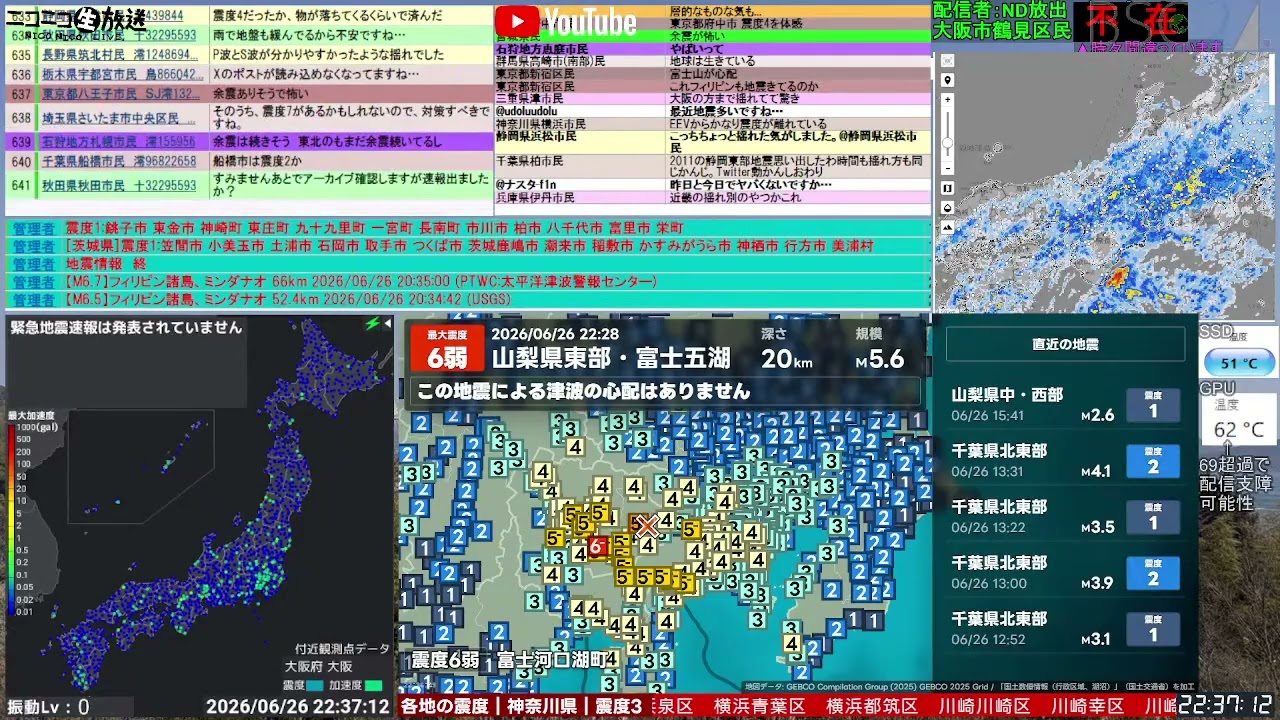
Task: Click the max intensity 6弱 badge
Action: point(447,348)
